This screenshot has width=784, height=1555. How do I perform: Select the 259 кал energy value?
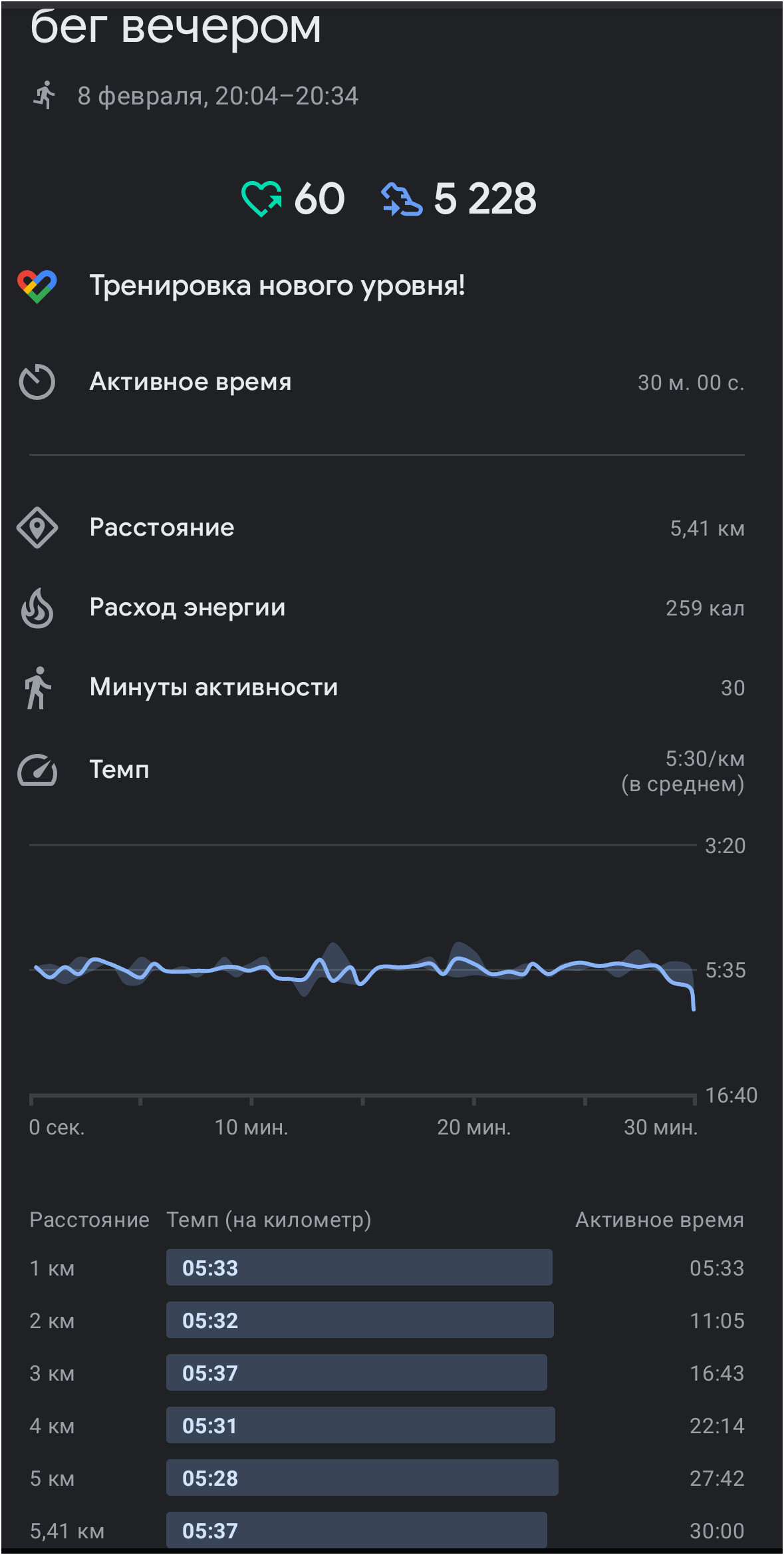[705, 608]
